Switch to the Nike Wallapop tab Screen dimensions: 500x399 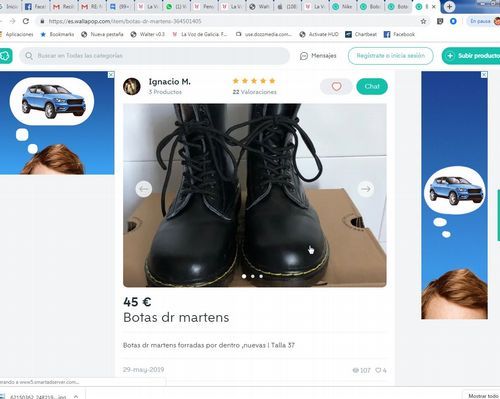tap(343, 6)
